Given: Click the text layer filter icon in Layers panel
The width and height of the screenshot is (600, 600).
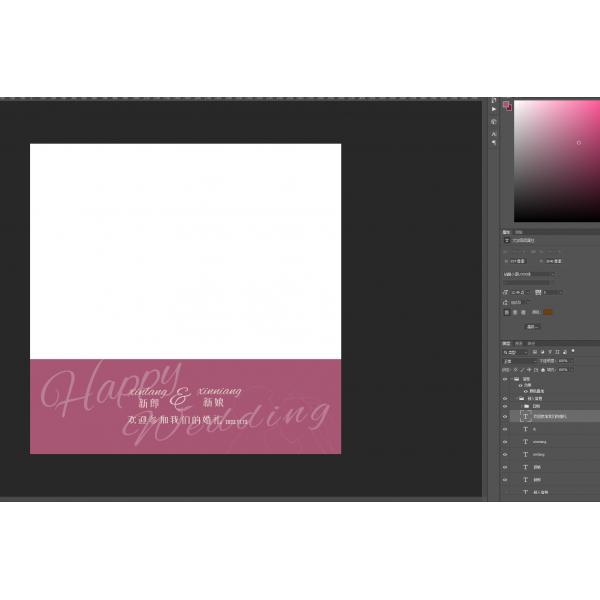Looking at the screenshot, I should 550,352.
